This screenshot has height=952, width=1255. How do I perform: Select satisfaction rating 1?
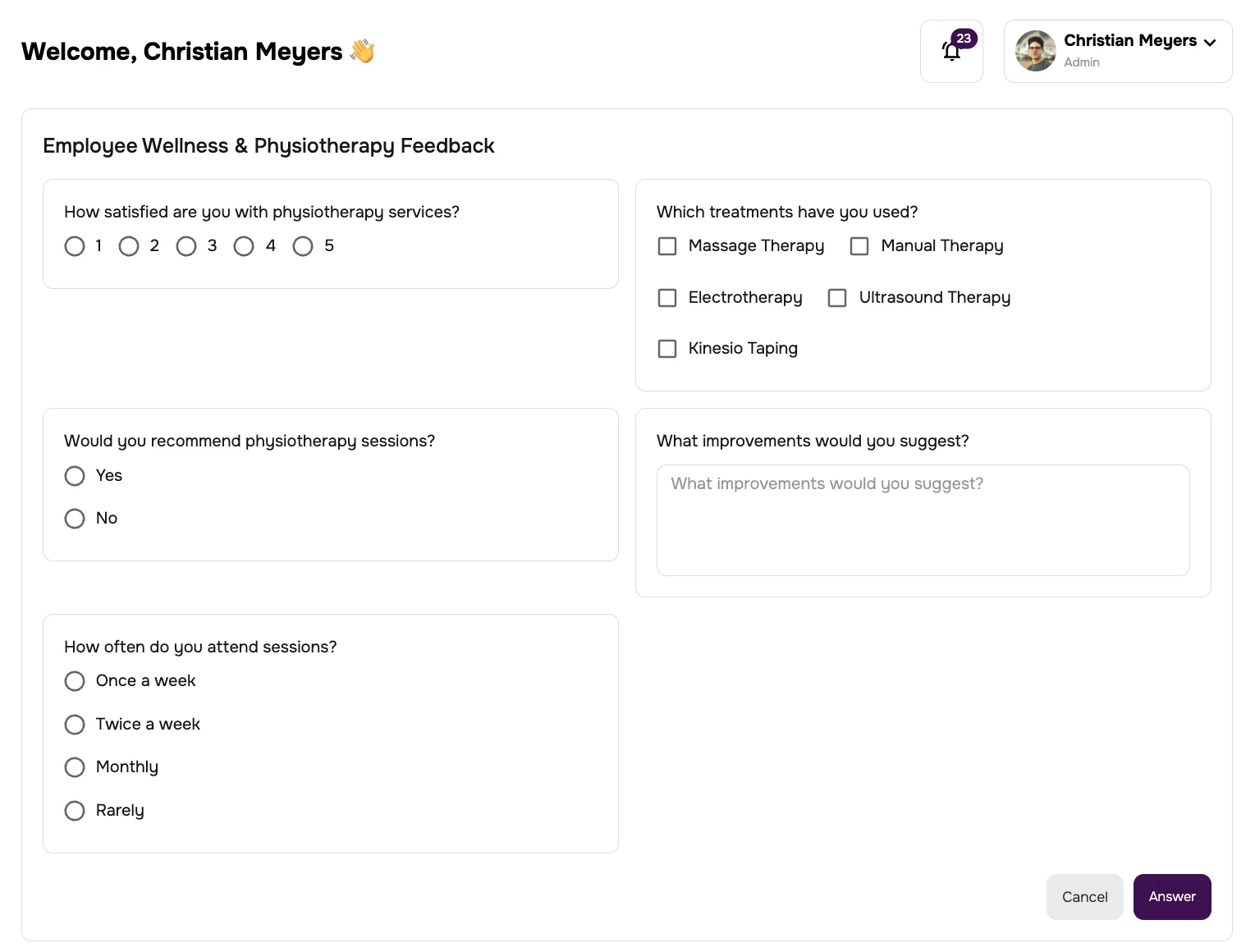pos(75,245)
